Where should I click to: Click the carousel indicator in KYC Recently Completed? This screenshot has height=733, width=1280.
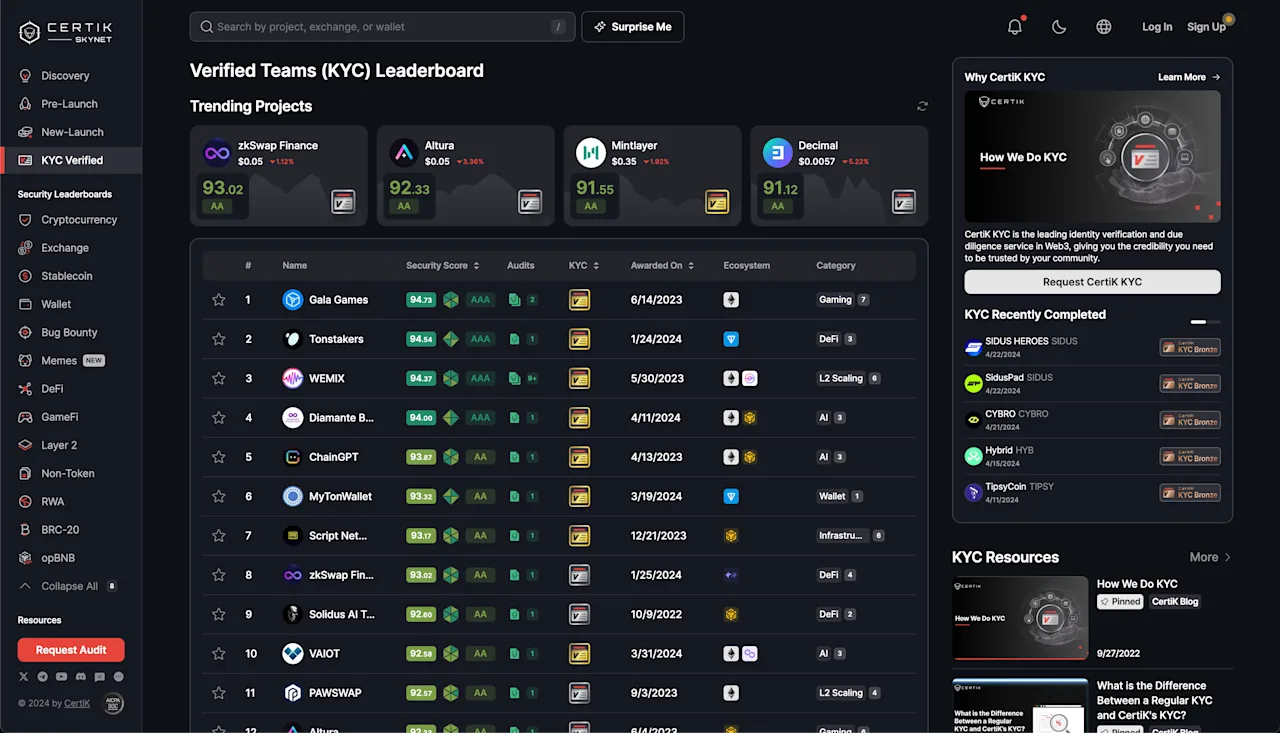click(x=1205, y=322)
